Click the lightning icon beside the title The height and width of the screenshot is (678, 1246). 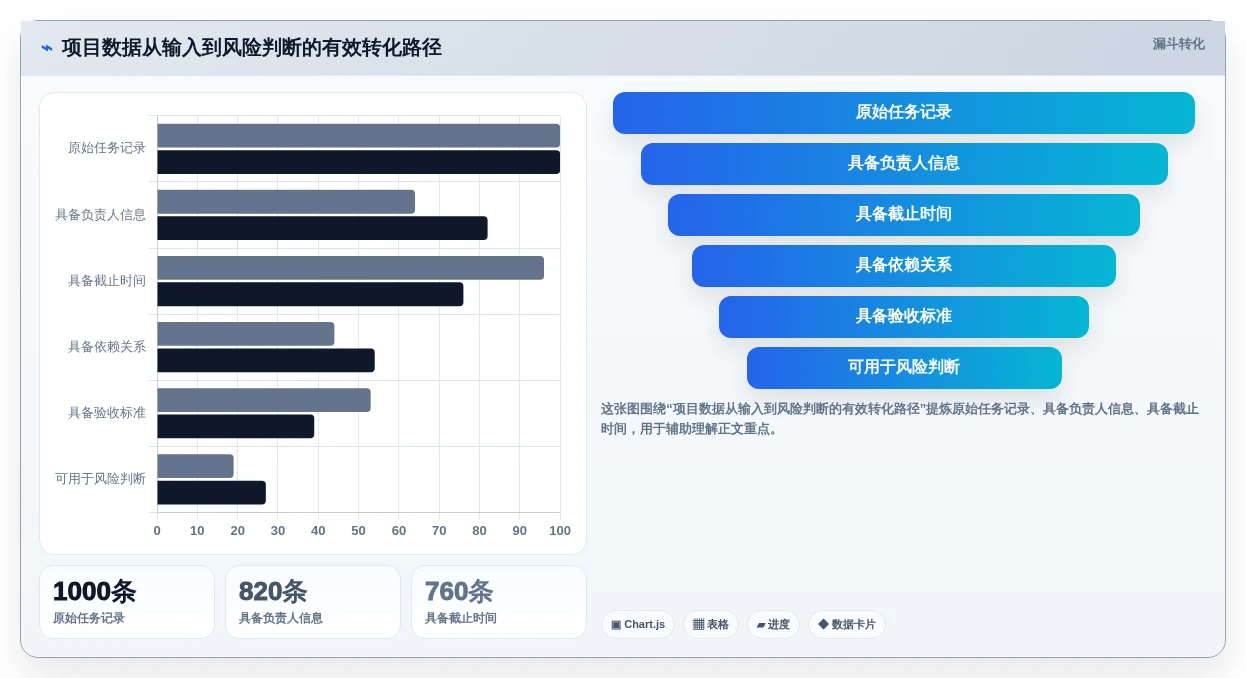coord(47,48)
